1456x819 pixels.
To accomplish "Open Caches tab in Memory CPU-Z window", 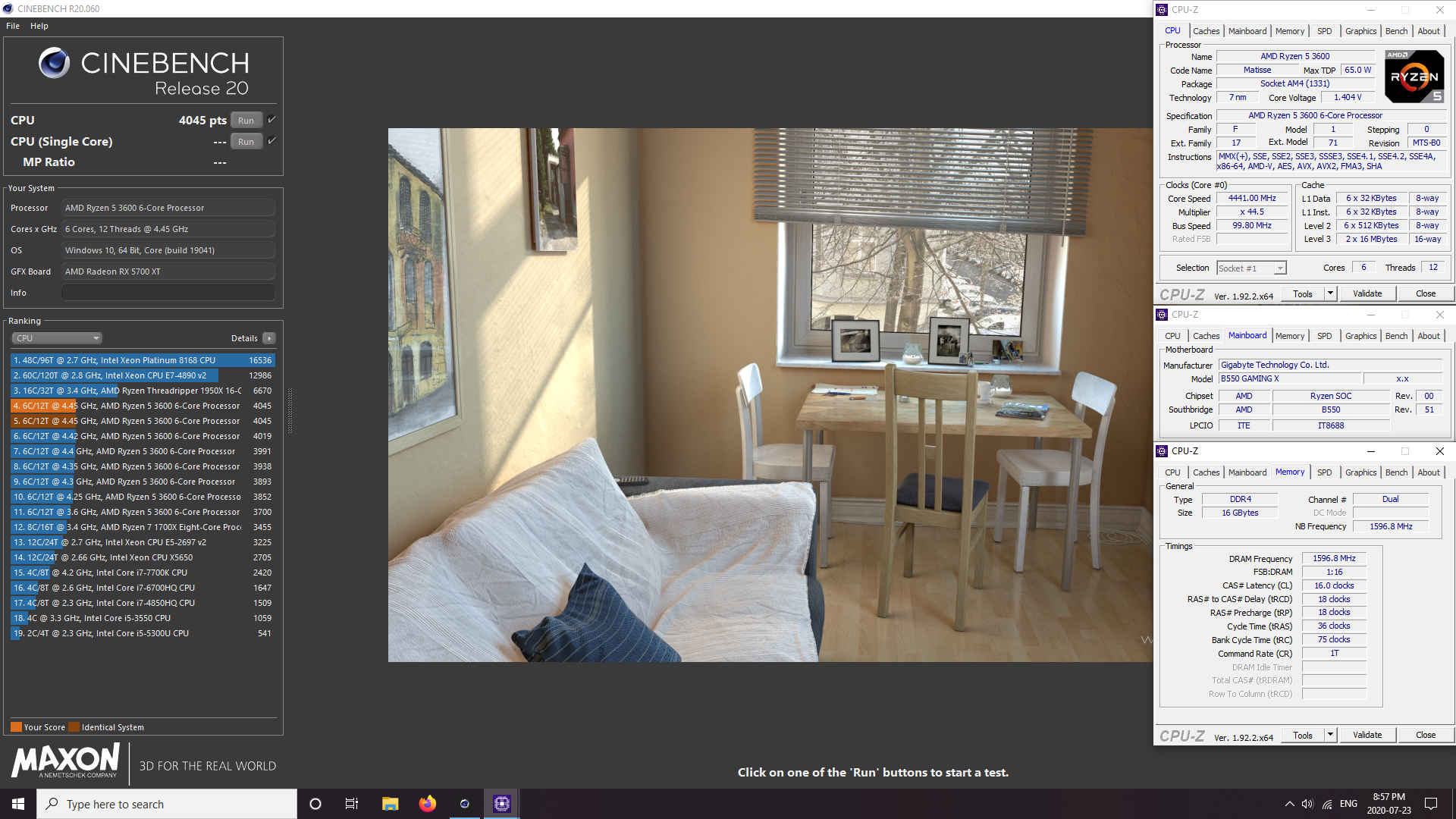I will coord(1206,472).
